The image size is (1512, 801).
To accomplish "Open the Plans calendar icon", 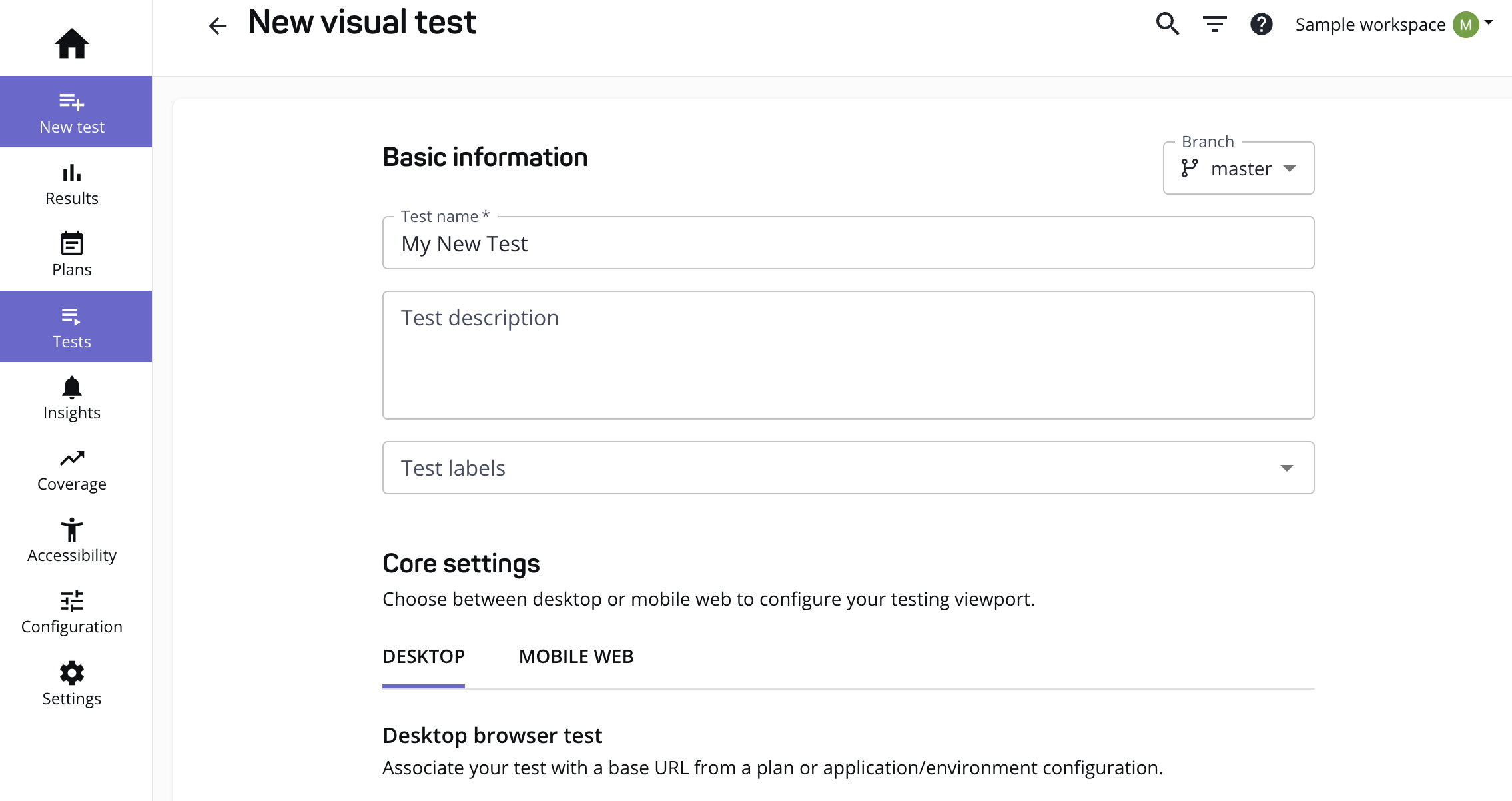I will coord(72,243).
